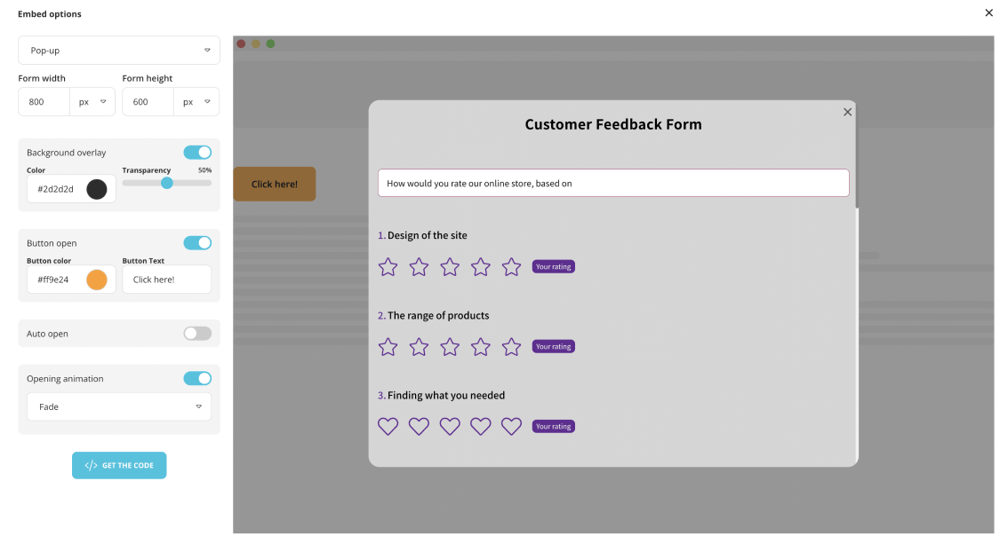Disable the Background overlay toggle
The height and width of the screenshot is (552, 1000).
pos(197,152)
